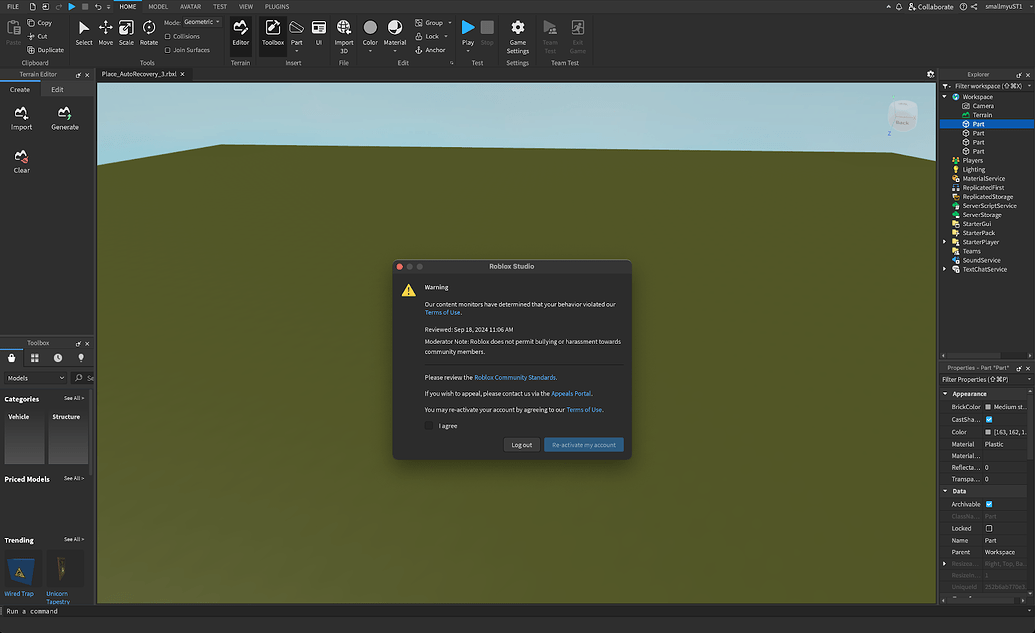Switch to the MODEL ribbon tab

point(157,6)
